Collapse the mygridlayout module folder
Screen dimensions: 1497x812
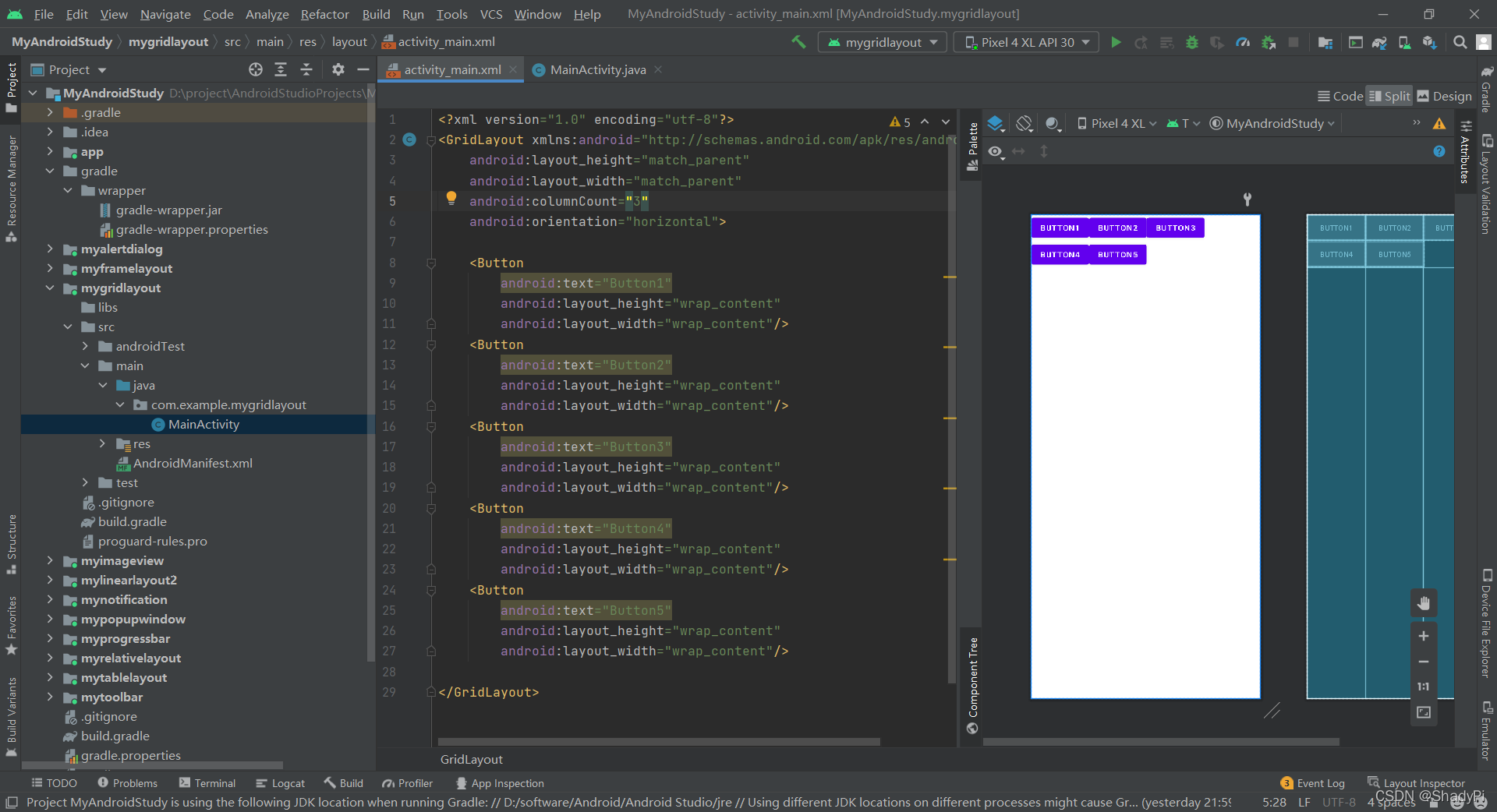50,288
